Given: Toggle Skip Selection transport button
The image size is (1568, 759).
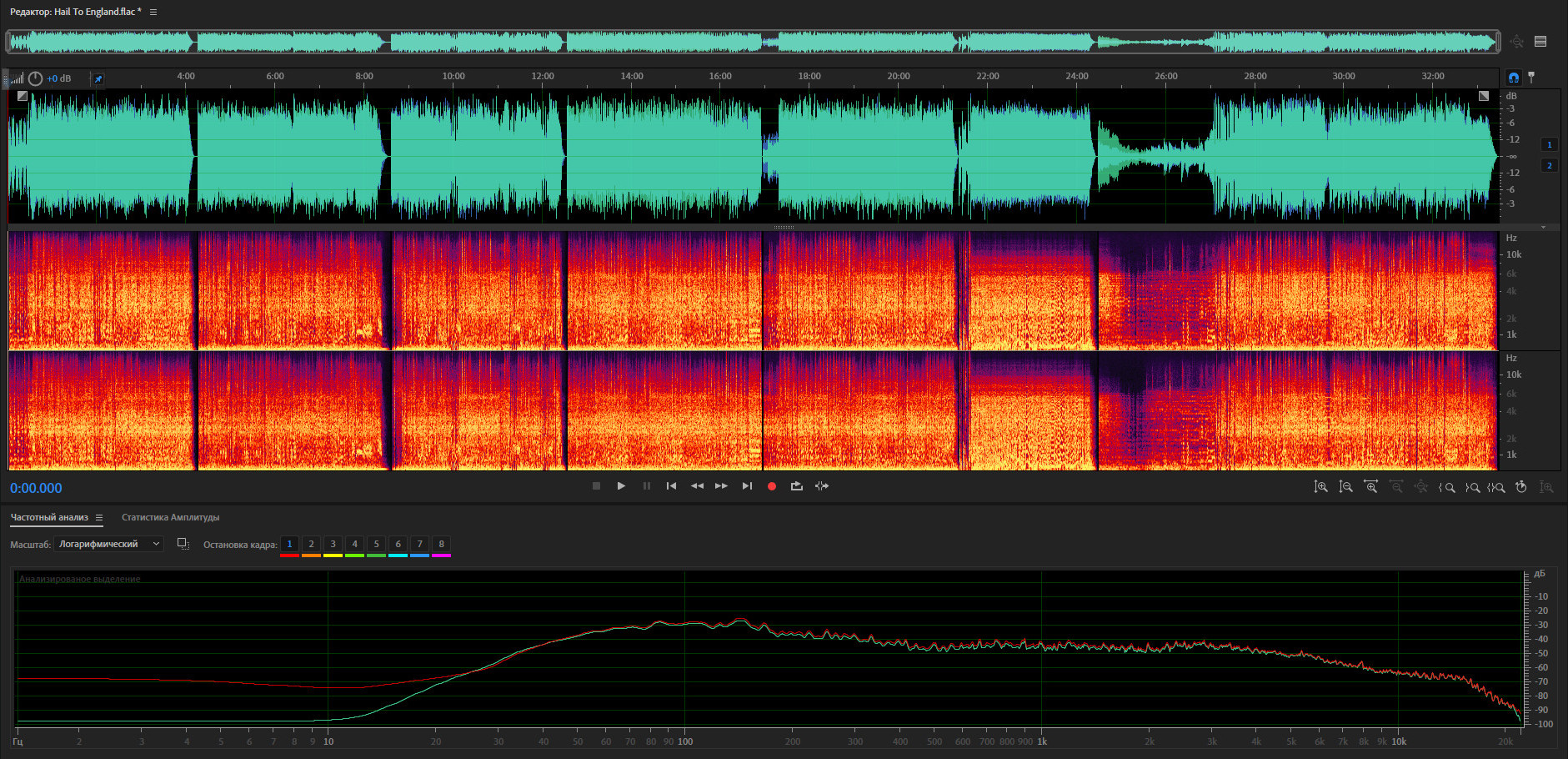Looking at the screenshot, I should [x=822, y=486].
